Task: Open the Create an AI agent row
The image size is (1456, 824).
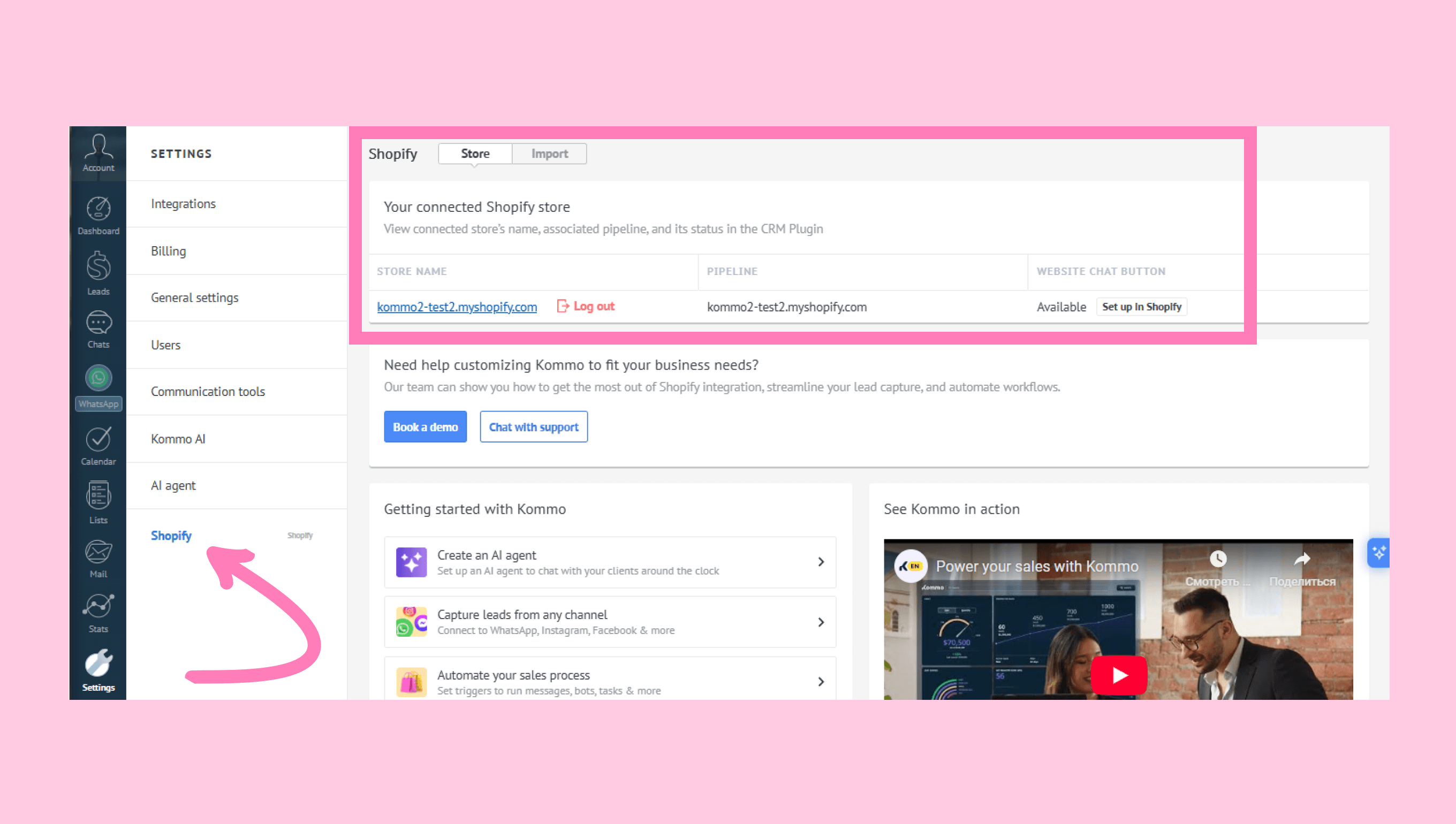Action: pyautogui.click(x=610, y=562)
